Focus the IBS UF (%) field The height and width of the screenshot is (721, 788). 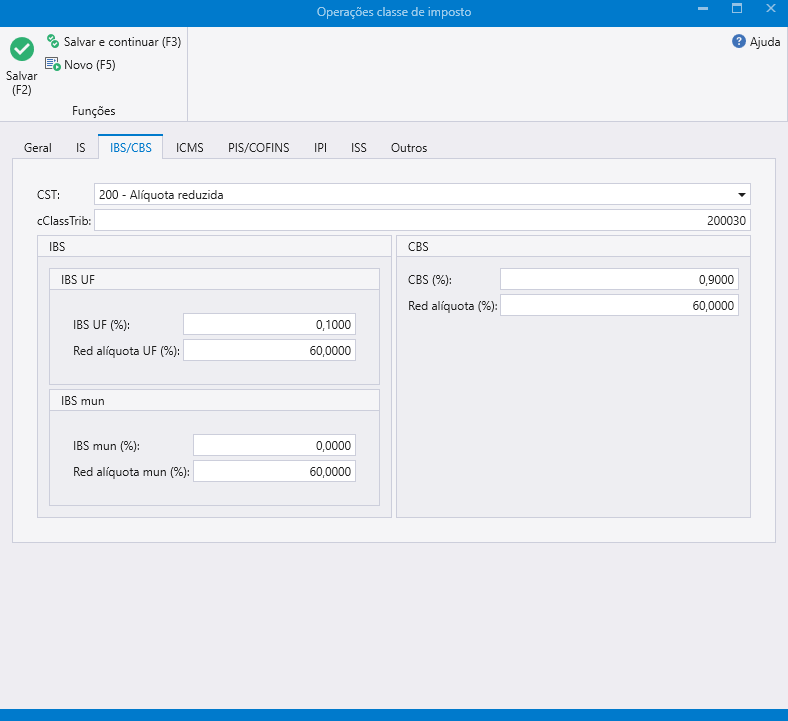[x=269, y=325]
